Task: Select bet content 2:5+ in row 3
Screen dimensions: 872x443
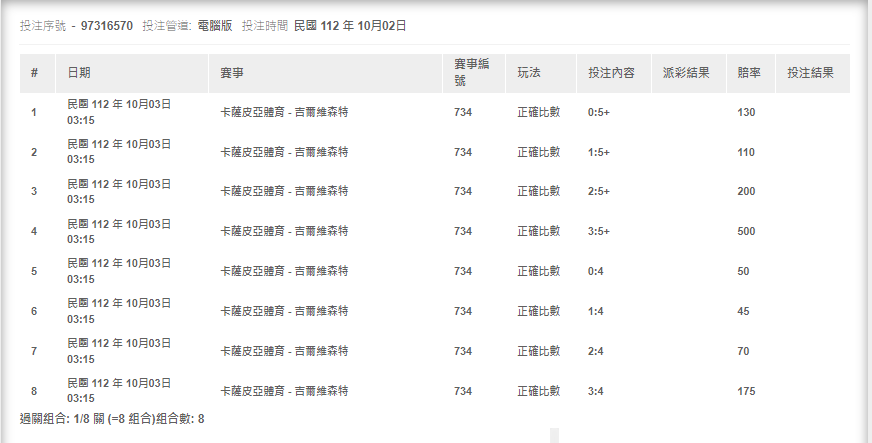Action: pyautogui.click(x=598, y=191)
